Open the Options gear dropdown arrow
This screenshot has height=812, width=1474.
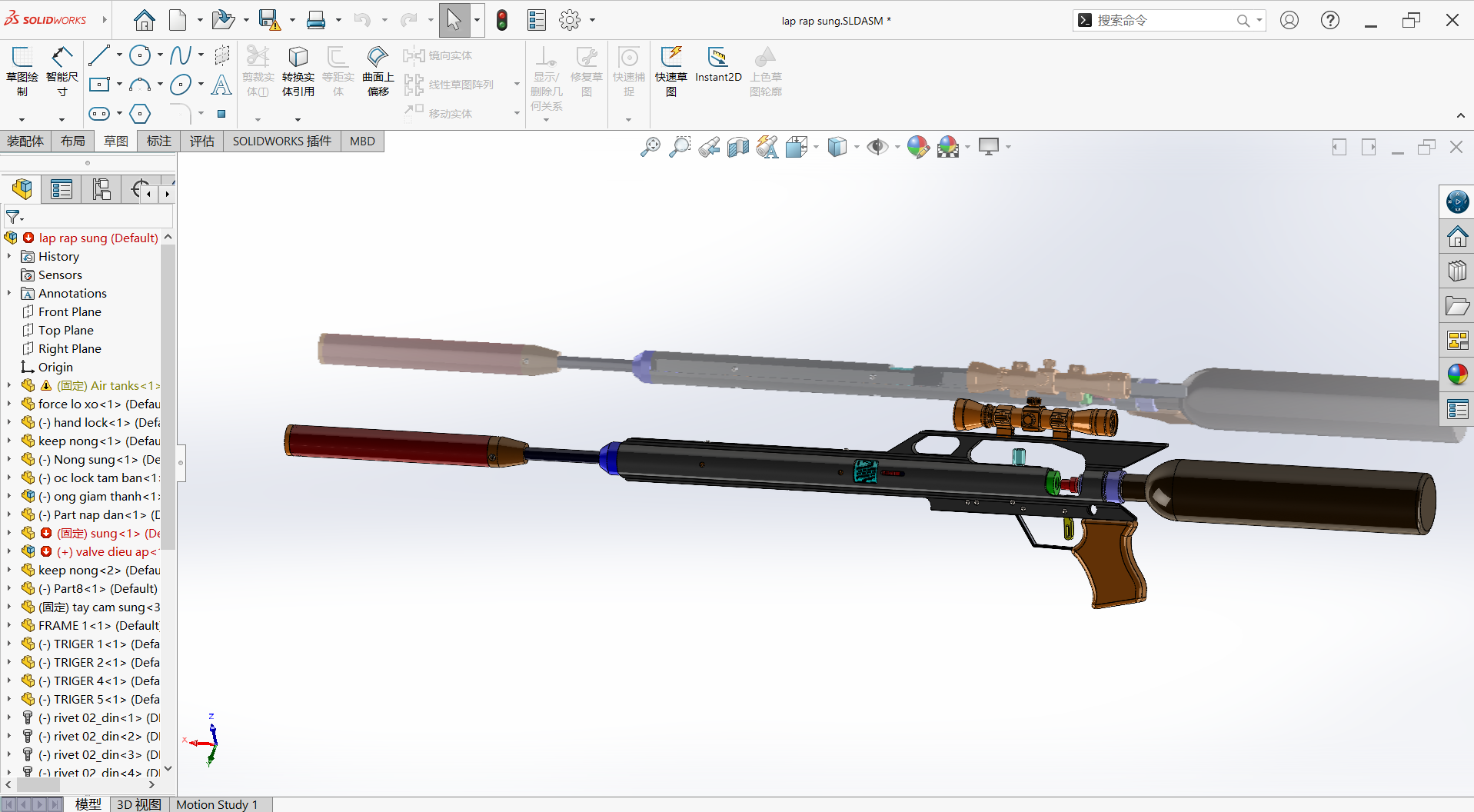pyautogui.click(x=592, y=20)
